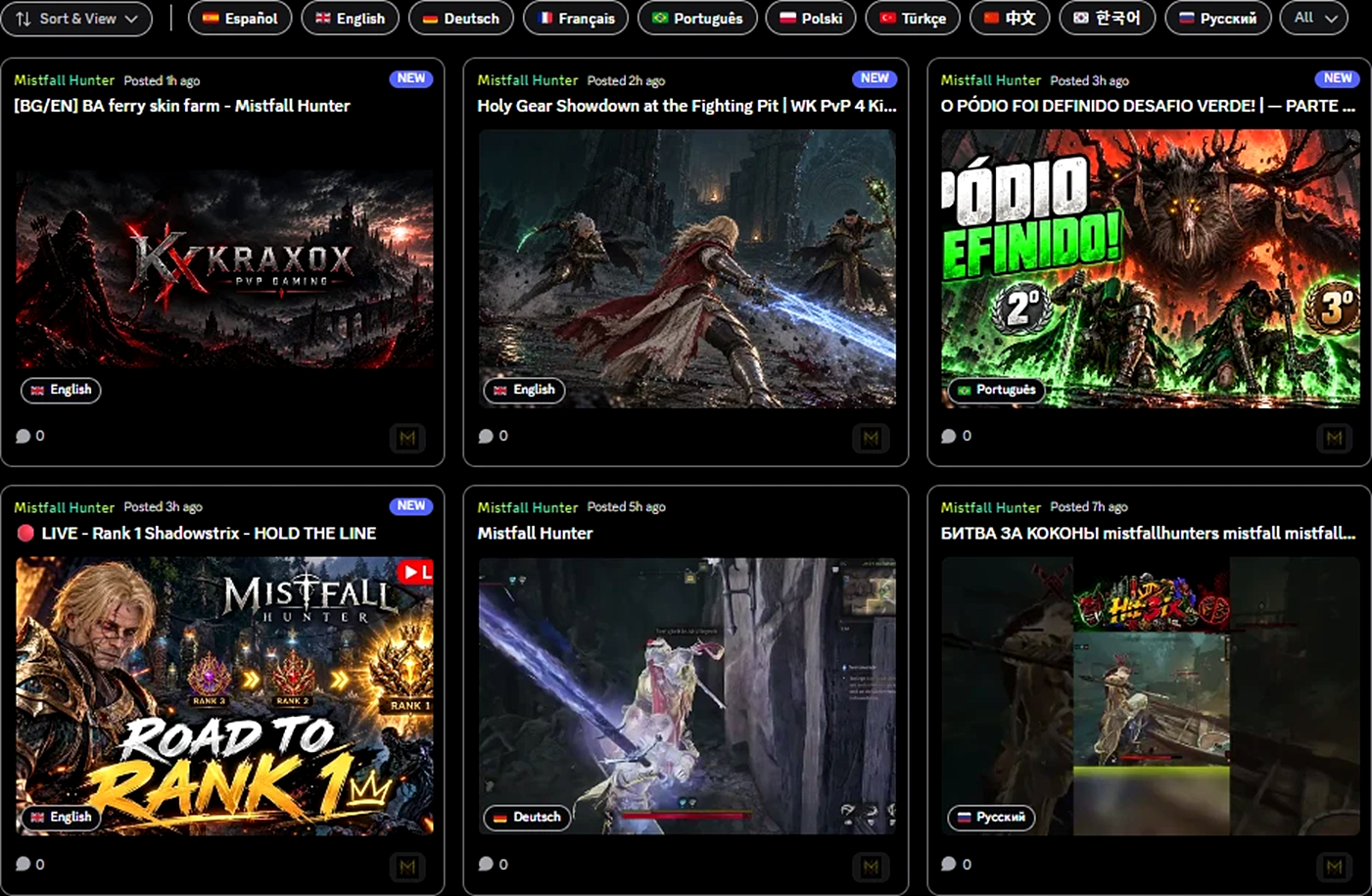View the Pódio Definido green thumbnail

coord(1150,268)
